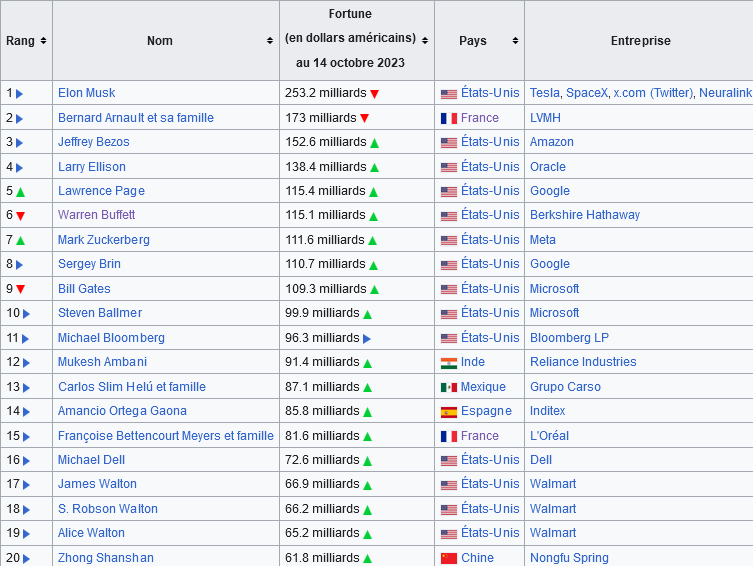Click blue steady arrow beside 96.3 milliards
The image size is (753, 566).
click(x=367, y=339)
